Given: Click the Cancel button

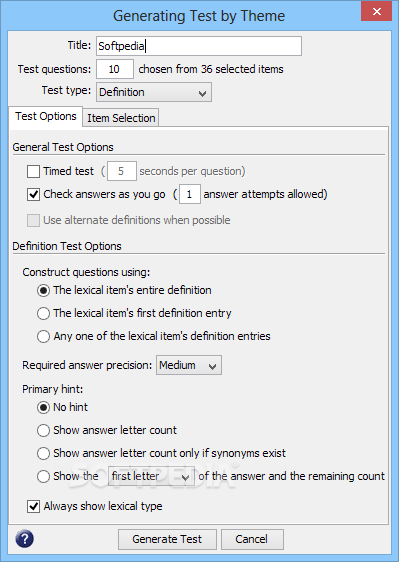Looking at the screenshot, I should (252, 539).
